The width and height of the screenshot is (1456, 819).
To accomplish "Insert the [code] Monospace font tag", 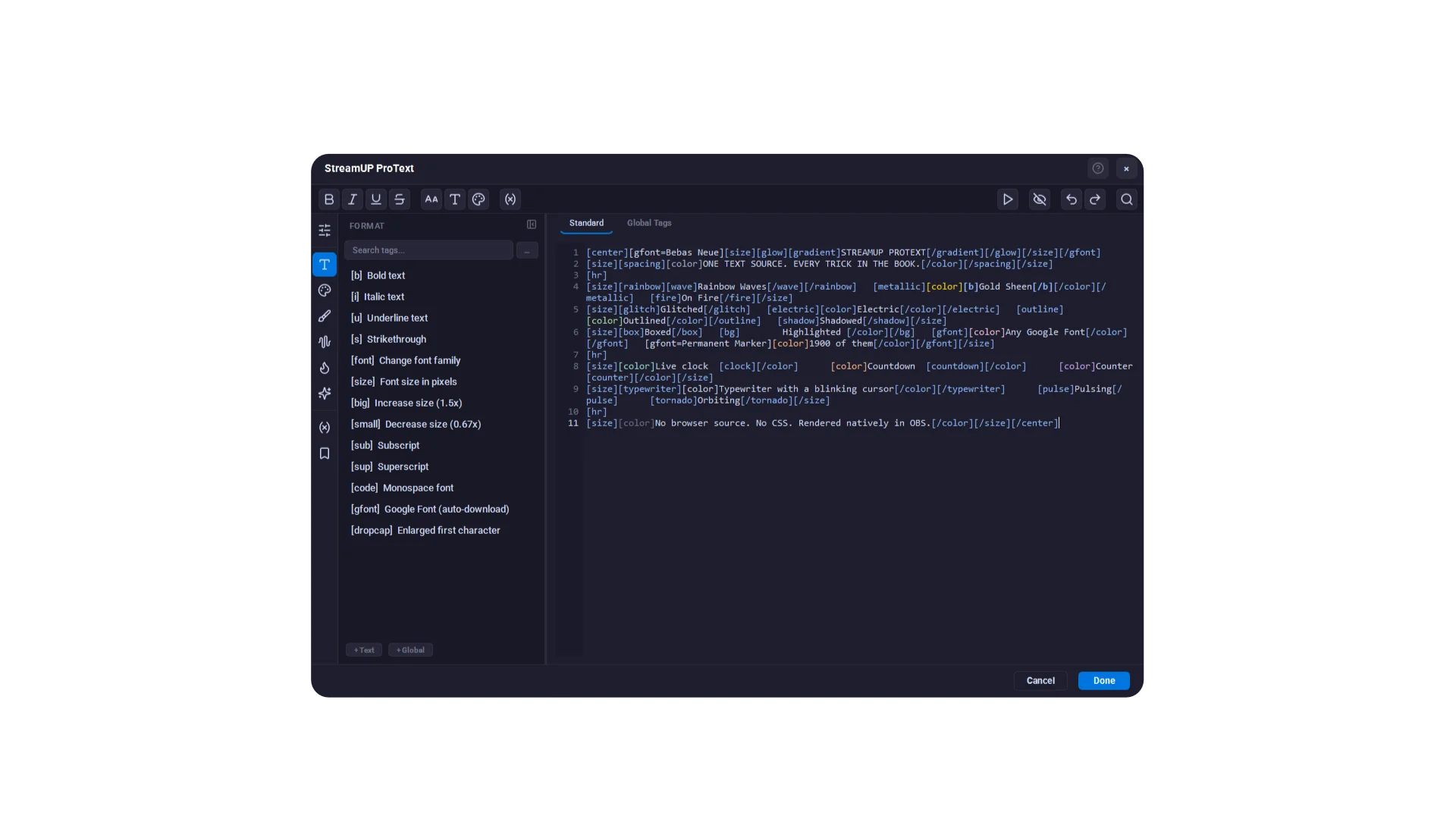I will [x=440, y=488].
